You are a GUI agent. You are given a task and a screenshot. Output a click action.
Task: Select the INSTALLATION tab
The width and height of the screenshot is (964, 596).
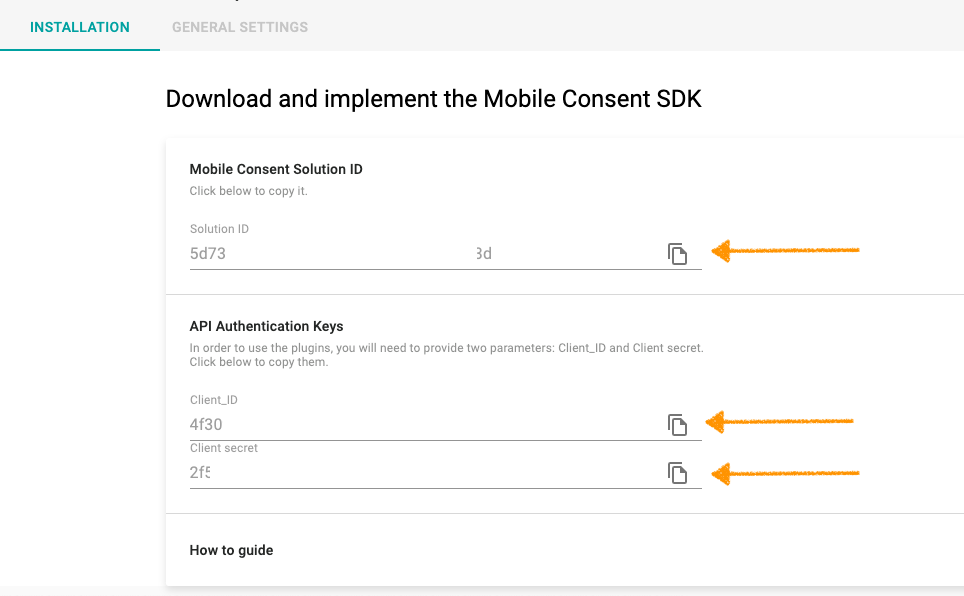[x=79, y=27]
